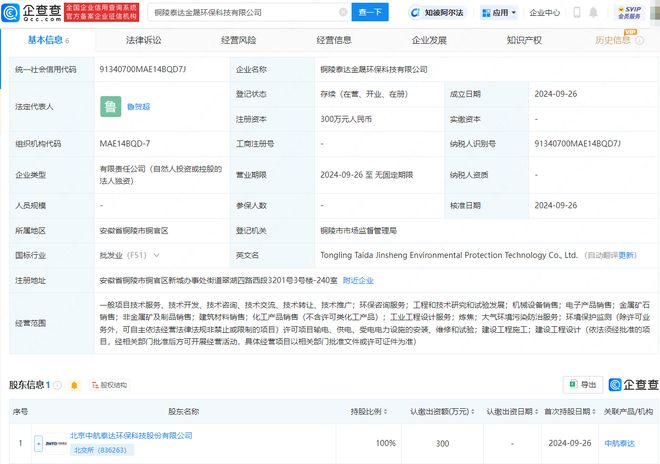Click 营业期限 2024-09-26 至 无固定期限
660x464 pixels.
click(367, 175)
